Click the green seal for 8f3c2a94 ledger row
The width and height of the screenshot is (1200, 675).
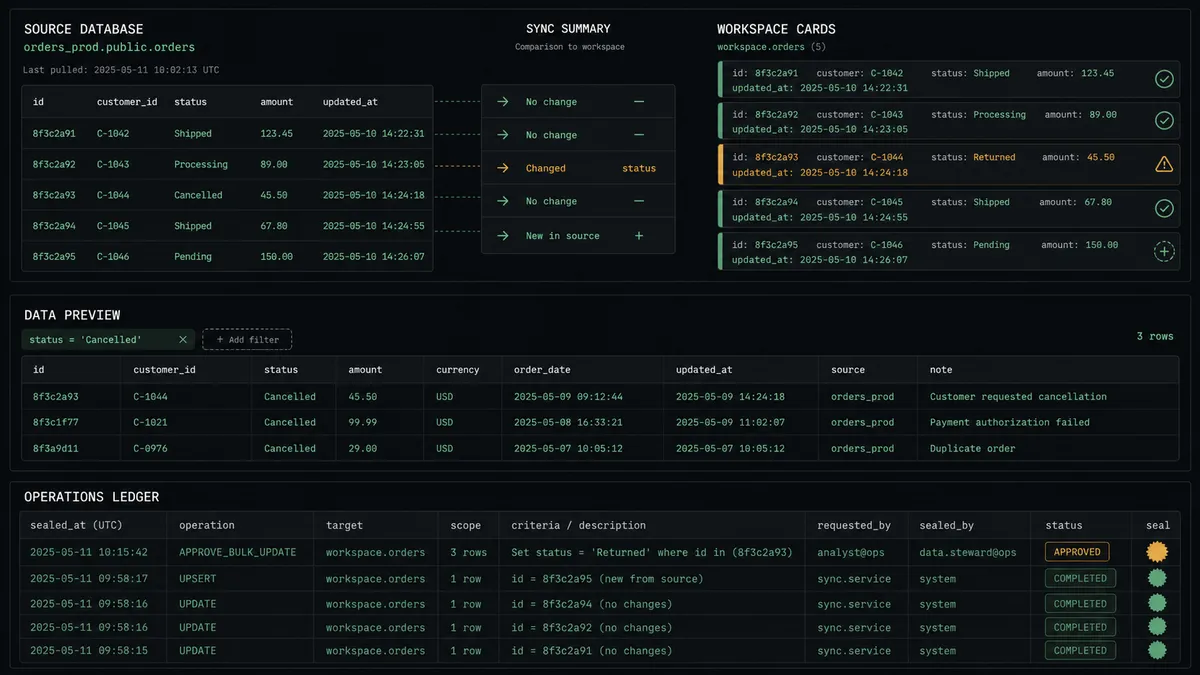point(1157,603)
